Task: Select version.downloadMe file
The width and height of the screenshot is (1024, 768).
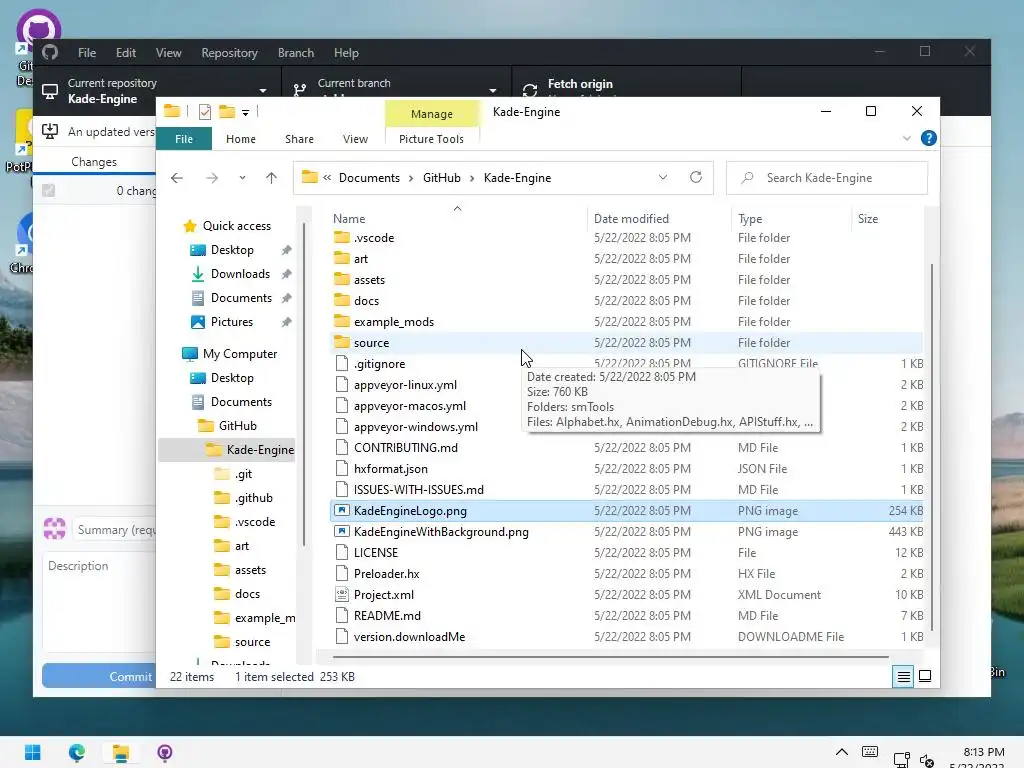Action: (409, 636)
